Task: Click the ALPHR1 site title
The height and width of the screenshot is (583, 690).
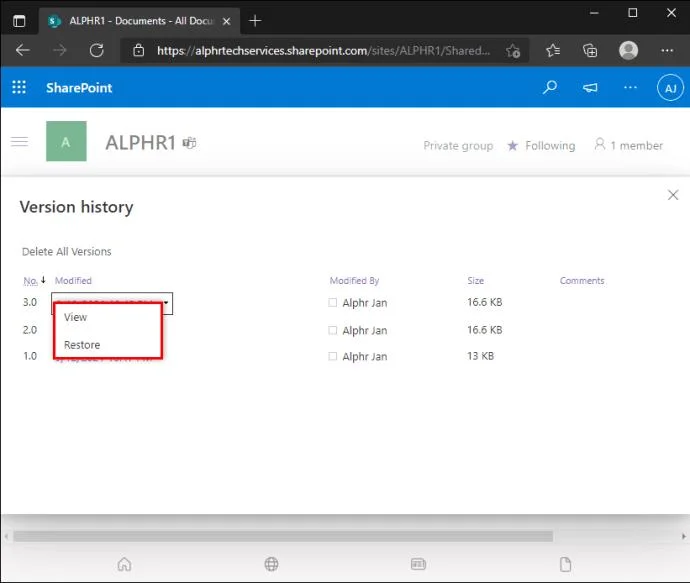Action: [x=140, y=143]
